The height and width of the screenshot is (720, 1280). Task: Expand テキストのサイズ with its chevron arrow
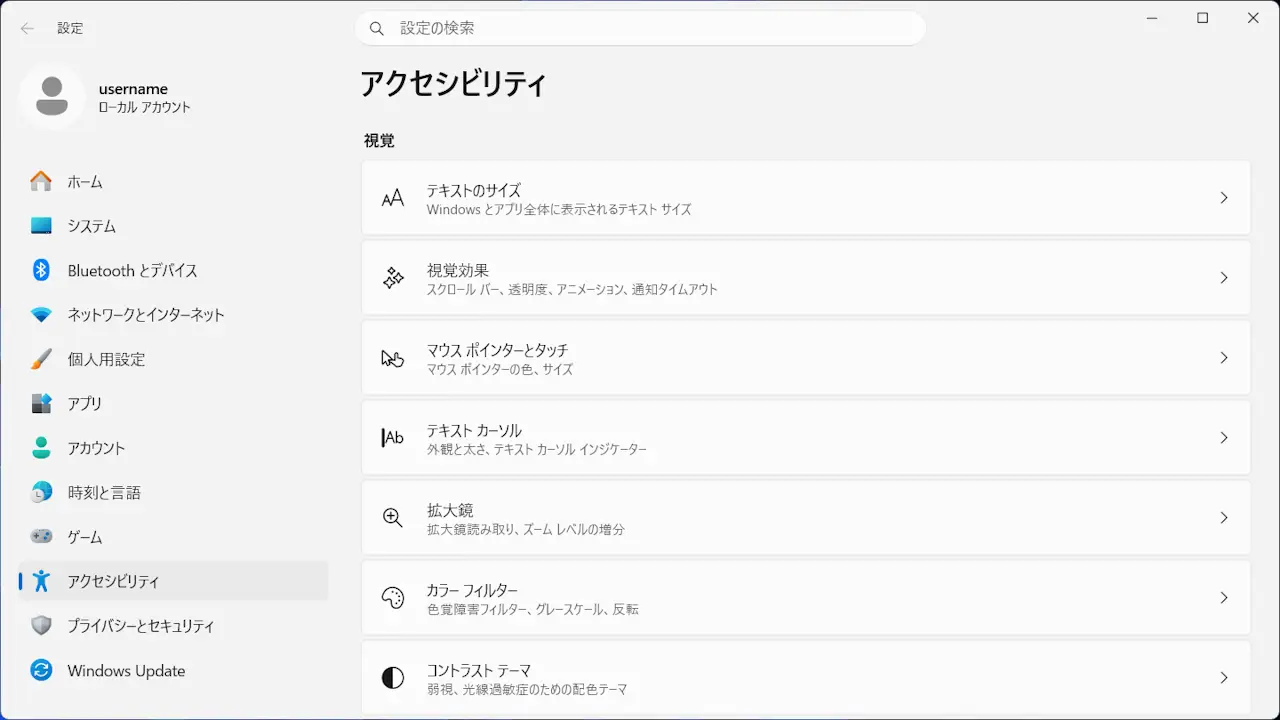coord(1223,198)
